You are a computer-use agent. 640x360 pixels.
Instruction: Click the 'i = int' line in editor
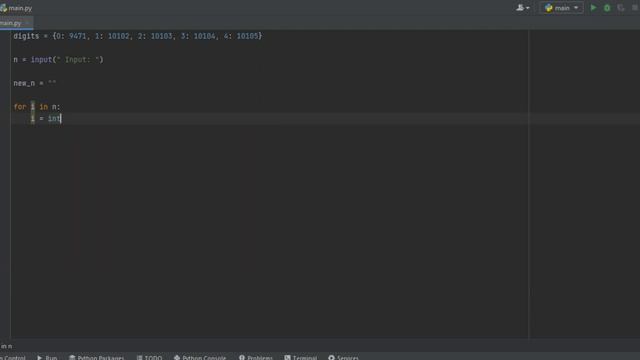[x=46, y=118]
